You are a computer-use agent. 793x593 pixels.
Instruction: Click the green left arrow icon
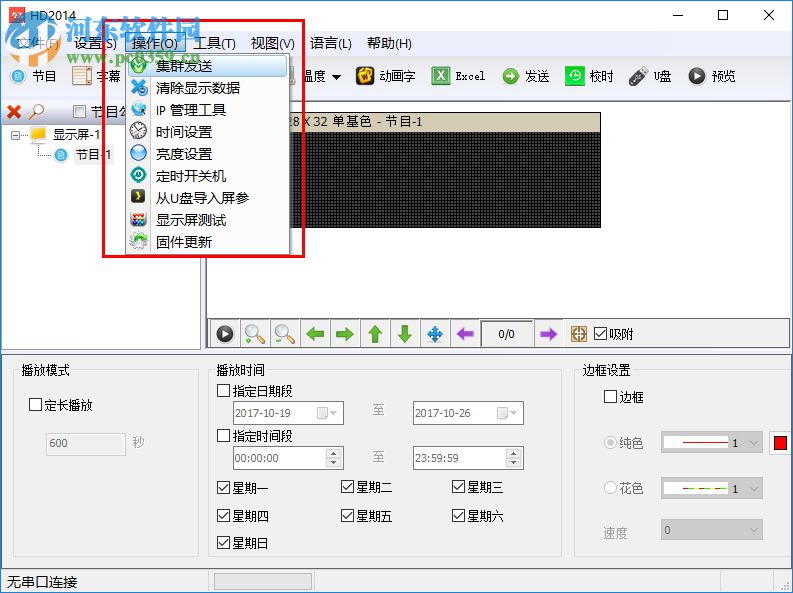[x=315, y=334]
